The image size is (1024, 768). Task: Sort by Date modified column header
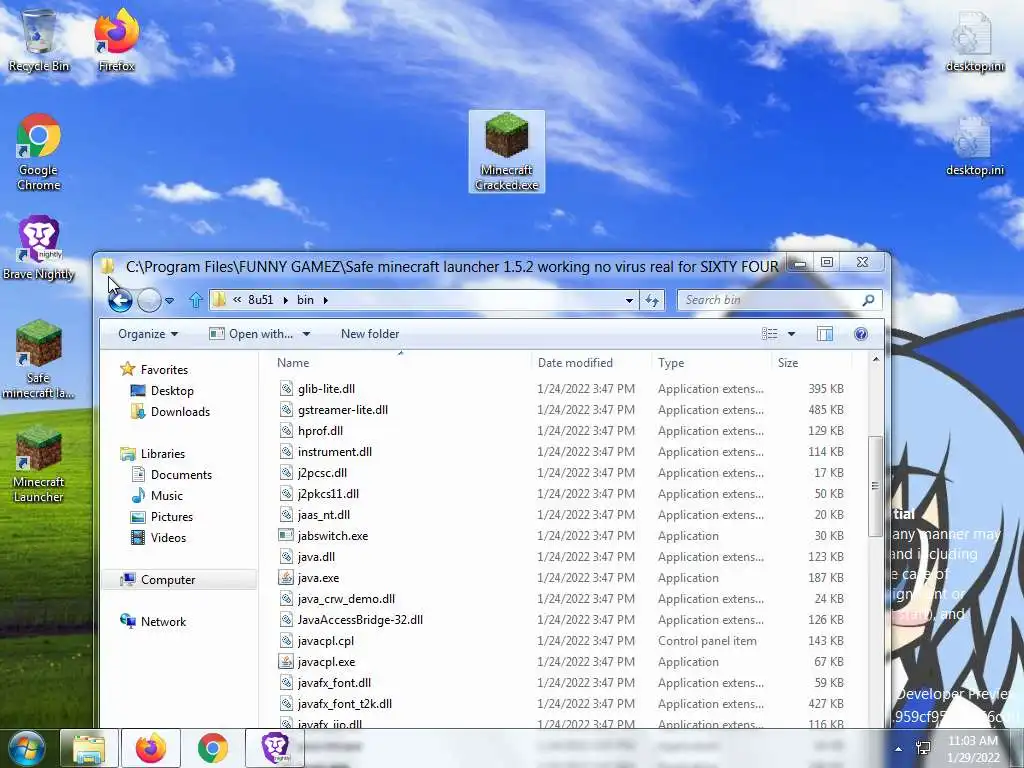(x=591, y=362)
